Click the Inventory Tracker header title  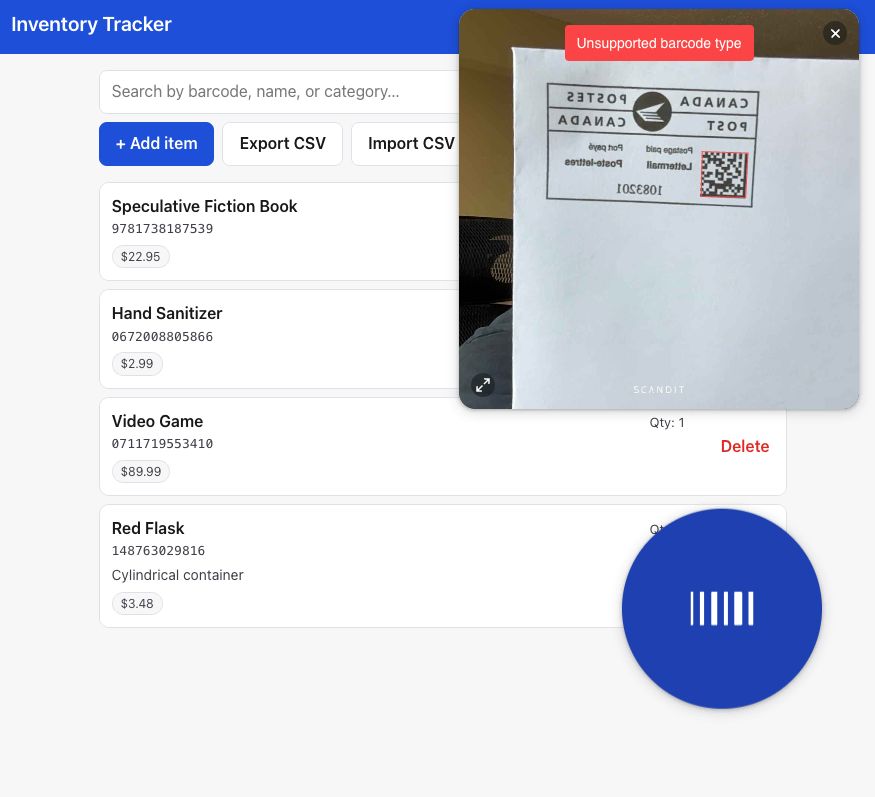[92, 25]
